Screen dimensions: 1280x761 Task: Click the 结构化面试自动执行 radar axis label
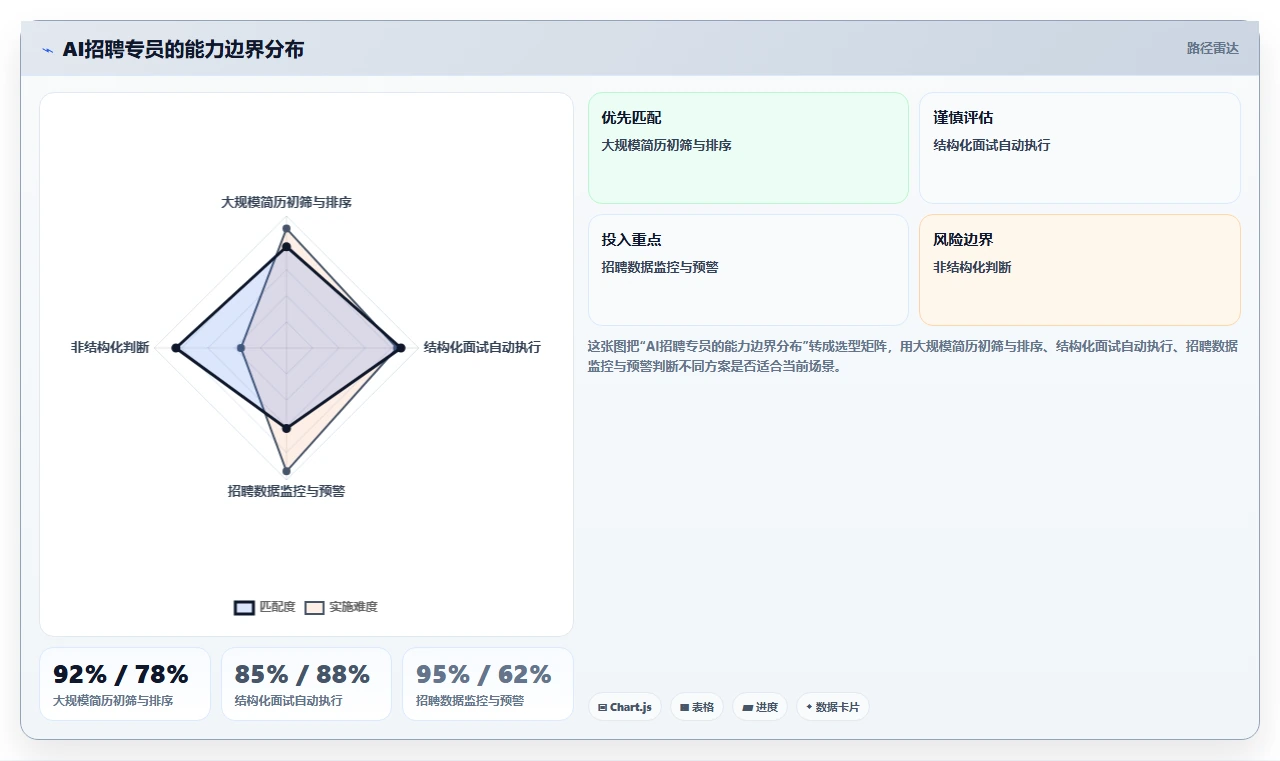point(482,347)
